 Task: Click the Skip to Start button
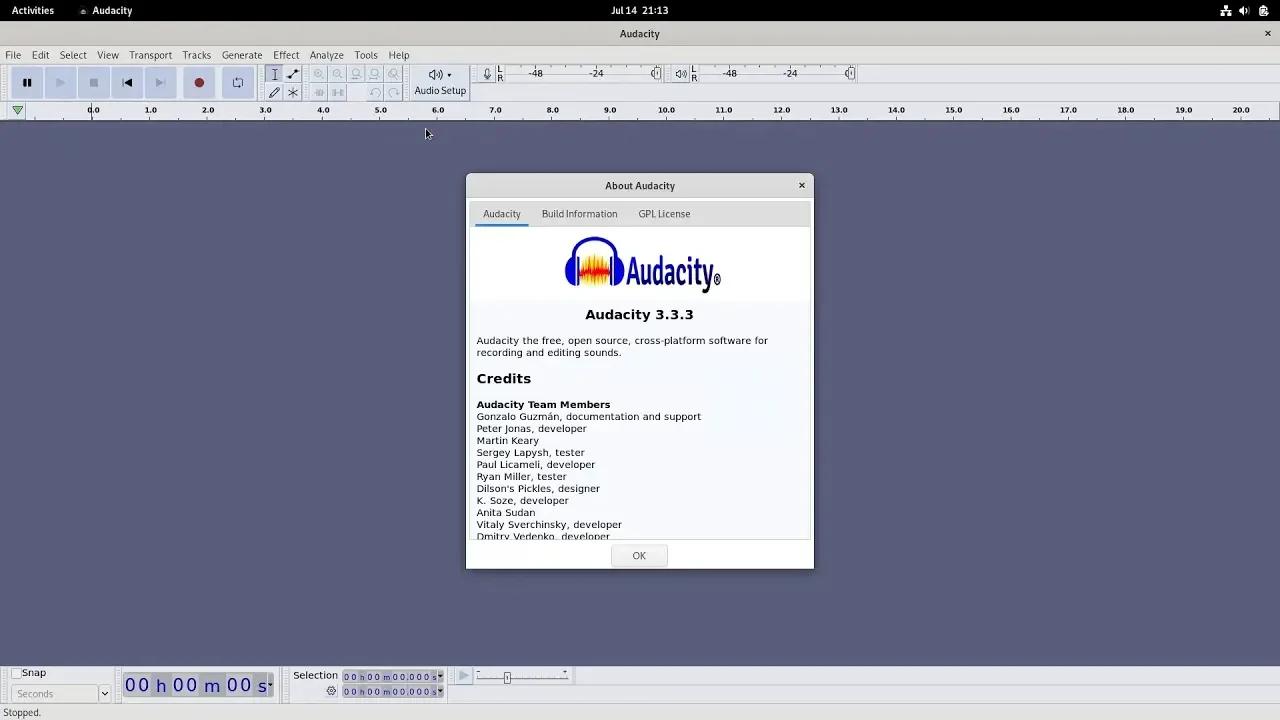click(127, 82)
